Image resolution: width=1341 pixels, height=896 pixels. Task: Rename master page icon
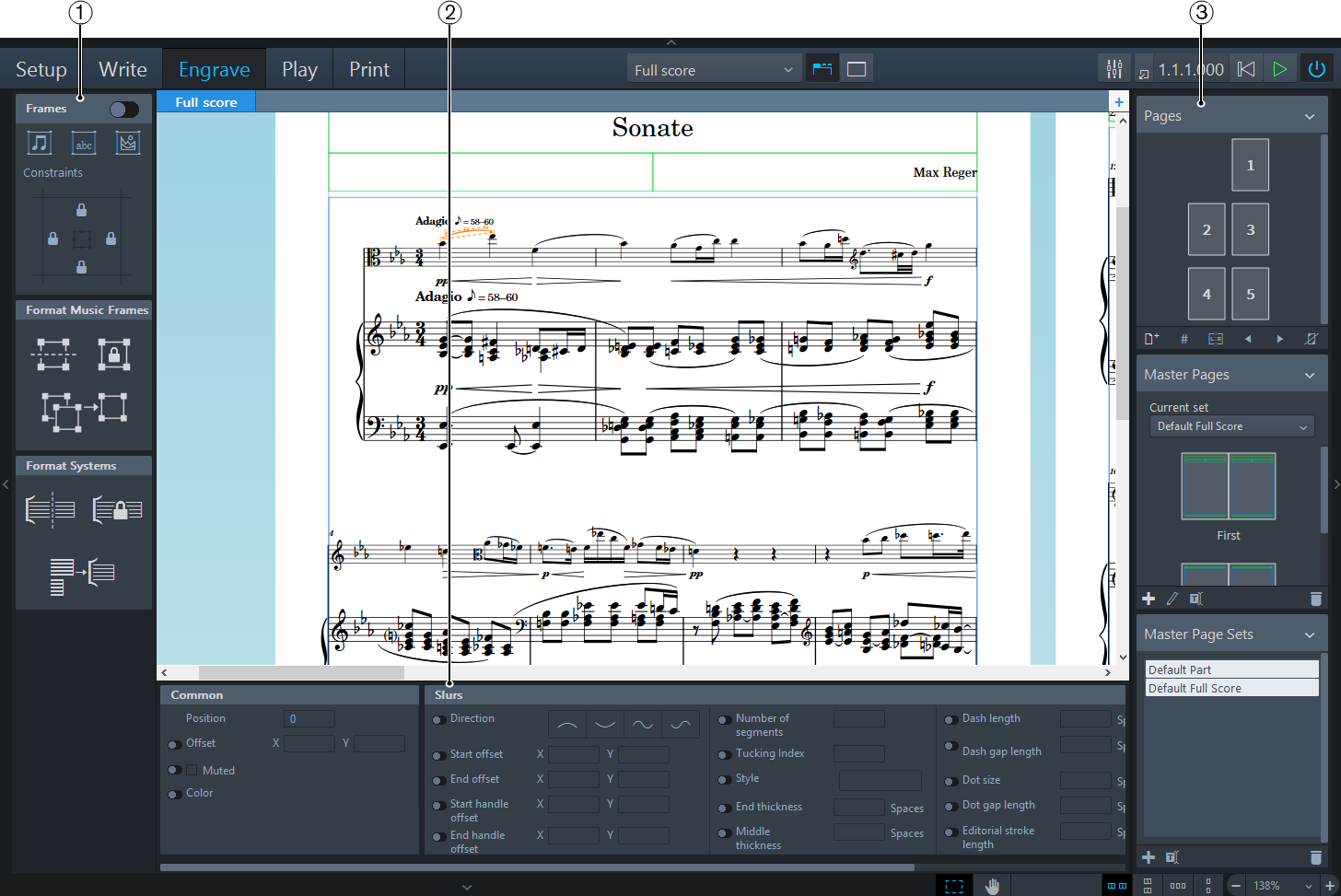[1195, 599]
